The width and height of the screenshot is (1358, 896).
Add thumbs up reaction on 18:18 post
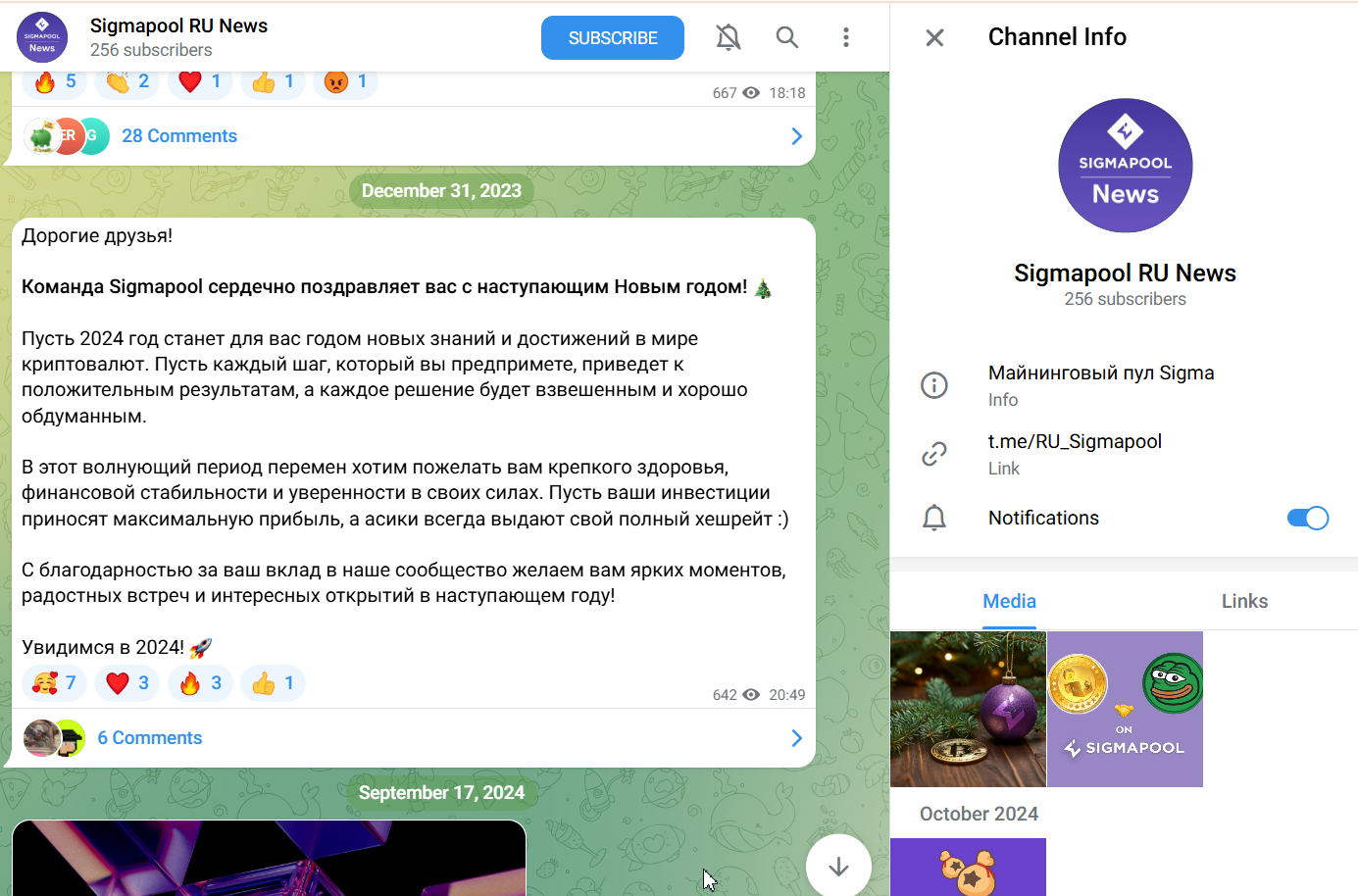[x=273, y=81]
